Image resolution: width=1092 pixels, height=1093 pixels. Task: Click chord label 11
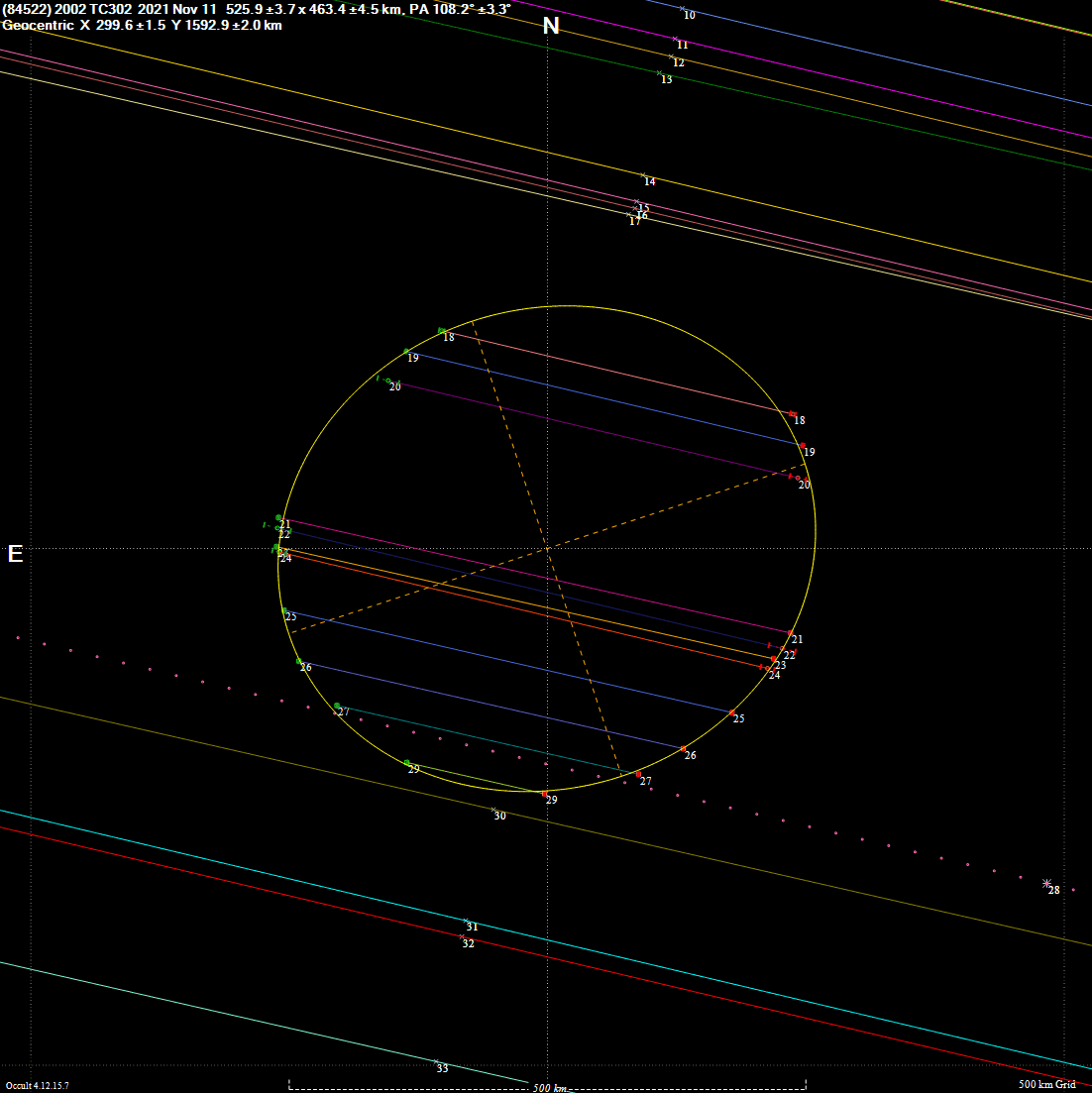click(x=682, y=46)
